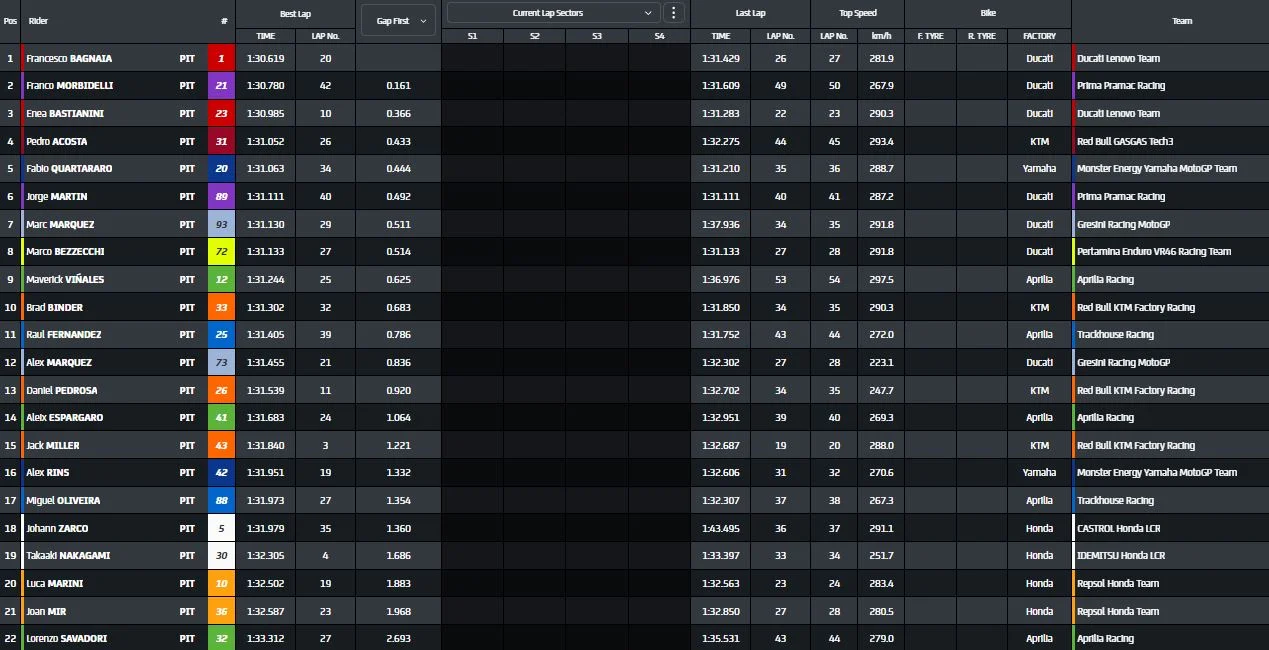1269x650 pixels.
Task: Click Zarco's white number 5 badge
Action: point(221,529)
